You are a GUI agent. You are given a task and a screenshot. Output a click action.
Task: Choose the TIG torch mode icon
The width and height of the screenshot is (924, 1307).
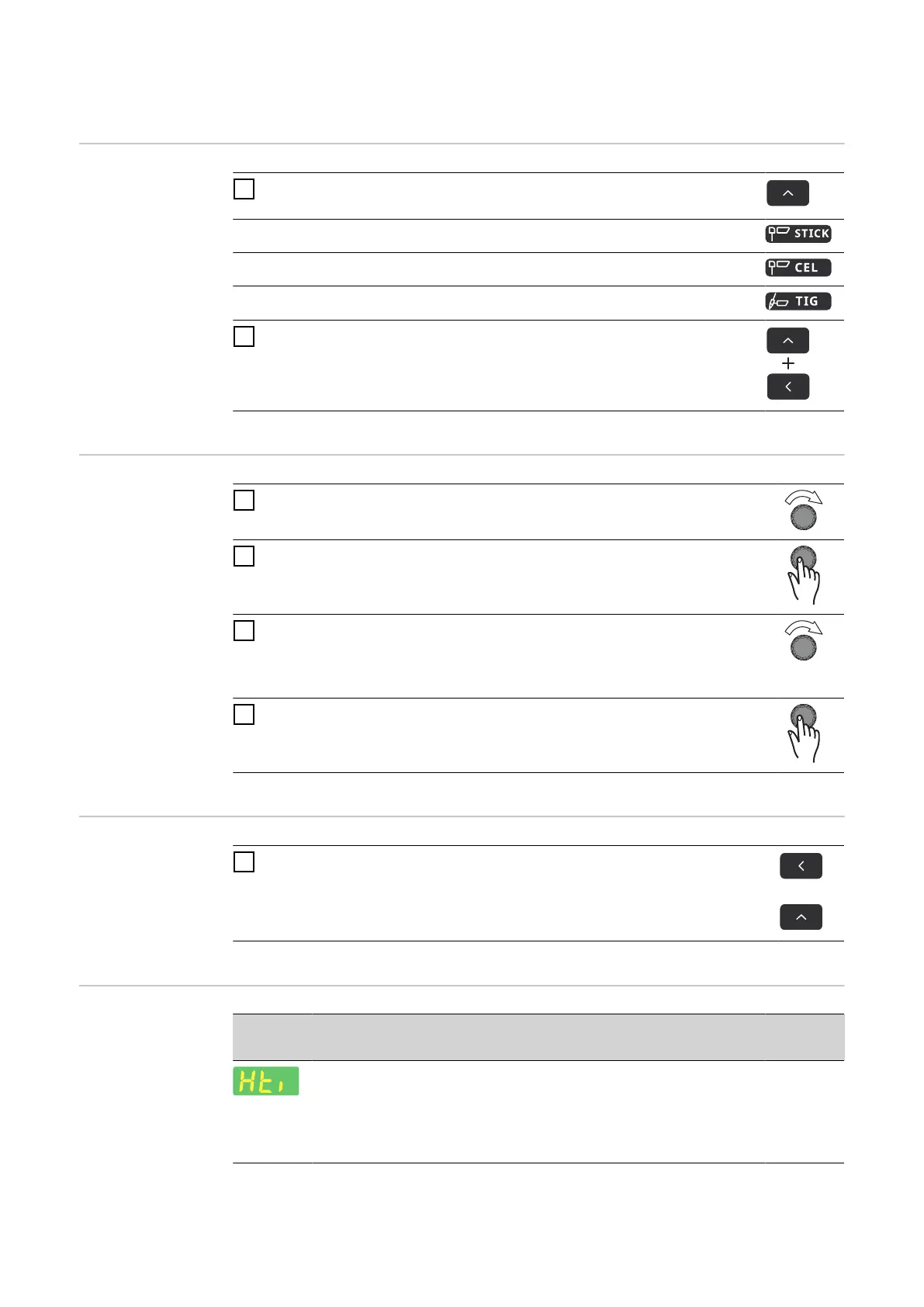pyautogui.click(x=798, y=301)
